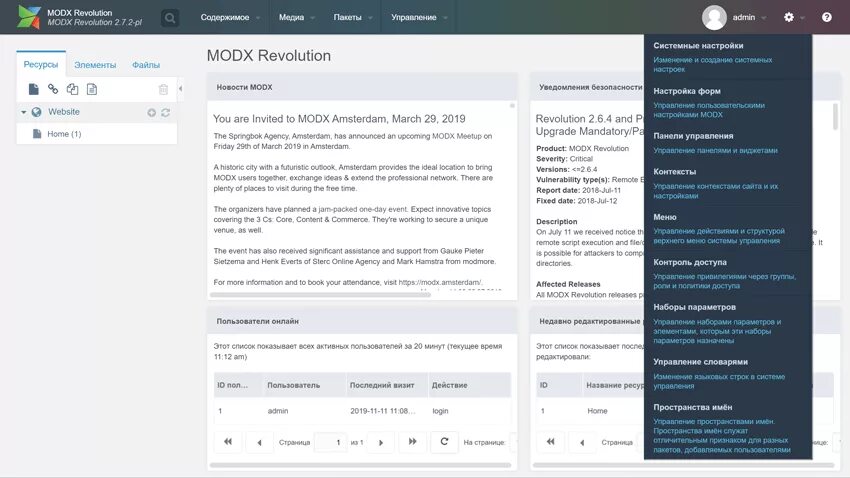Go to first page of online users

coord(228,442)
